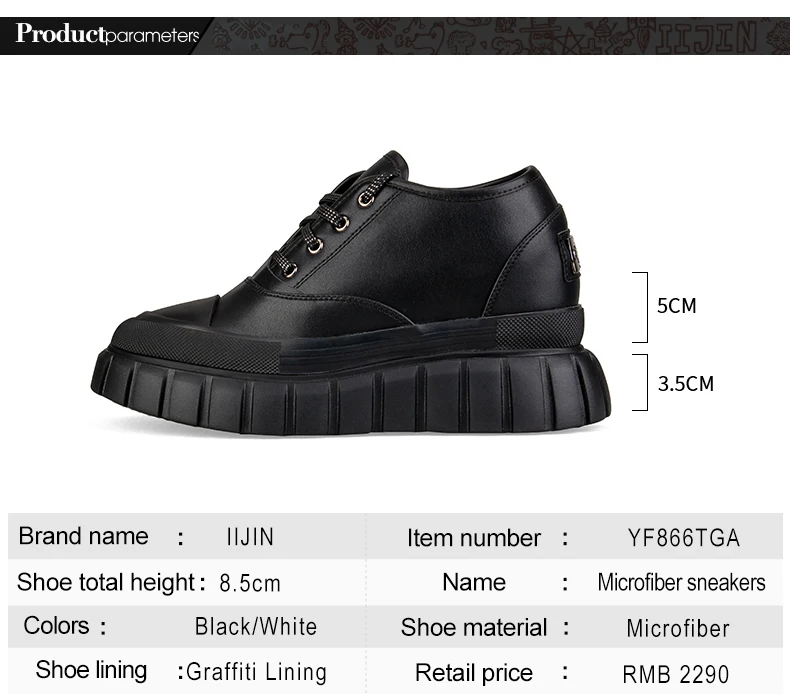790x694 pixels.
Task: Click the upper bracket beside 5CM
Action: pos(641,307)
